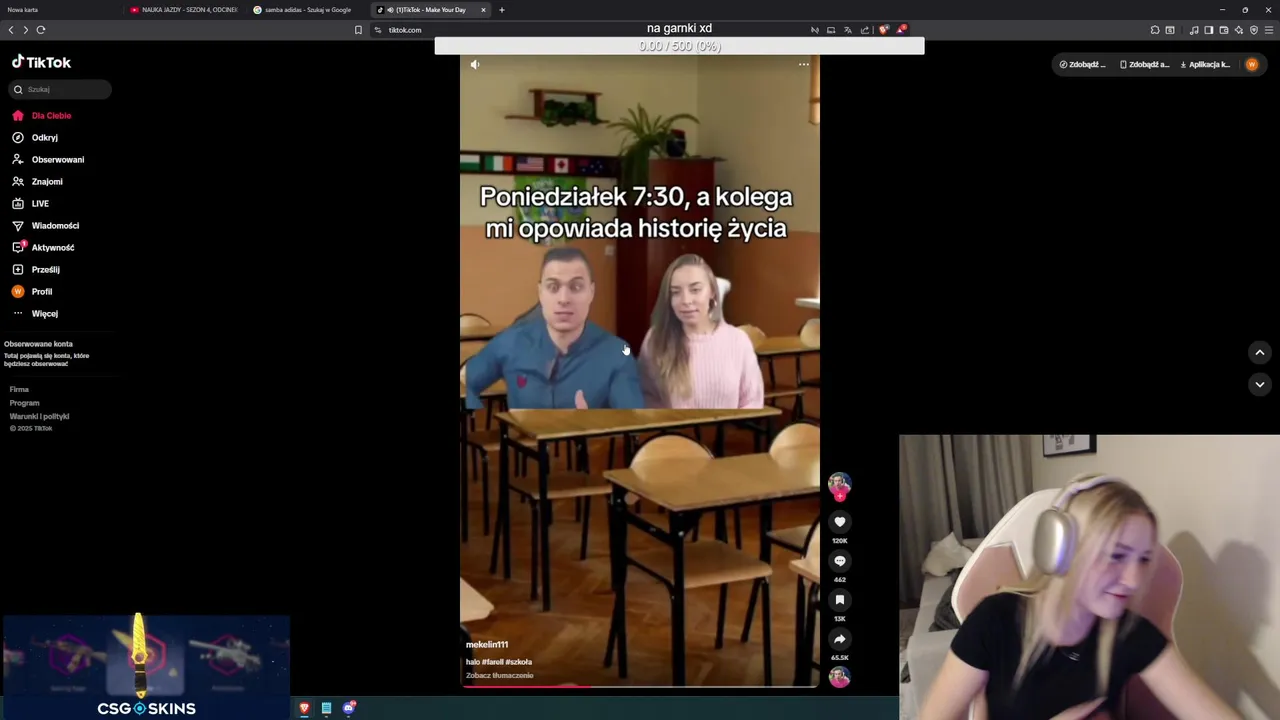The image size is (1280, 720).
Task: Click the browser share page icon
Action: click(x=865, y=30)
